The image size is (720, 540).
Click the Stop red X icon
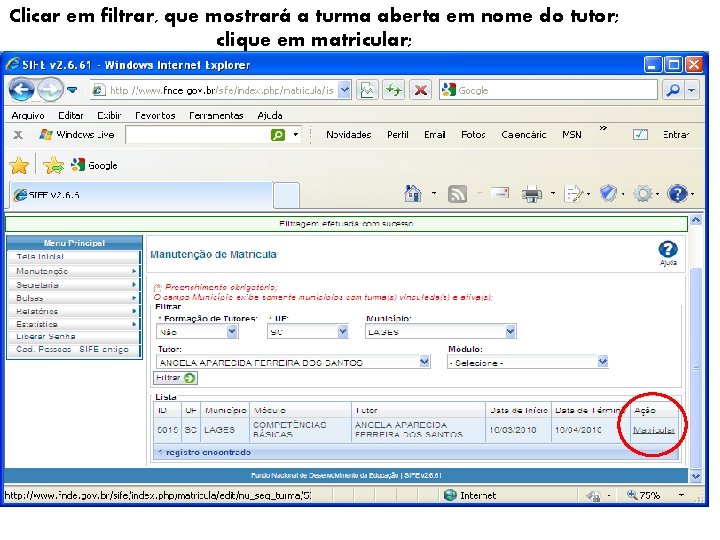(421, 90)
